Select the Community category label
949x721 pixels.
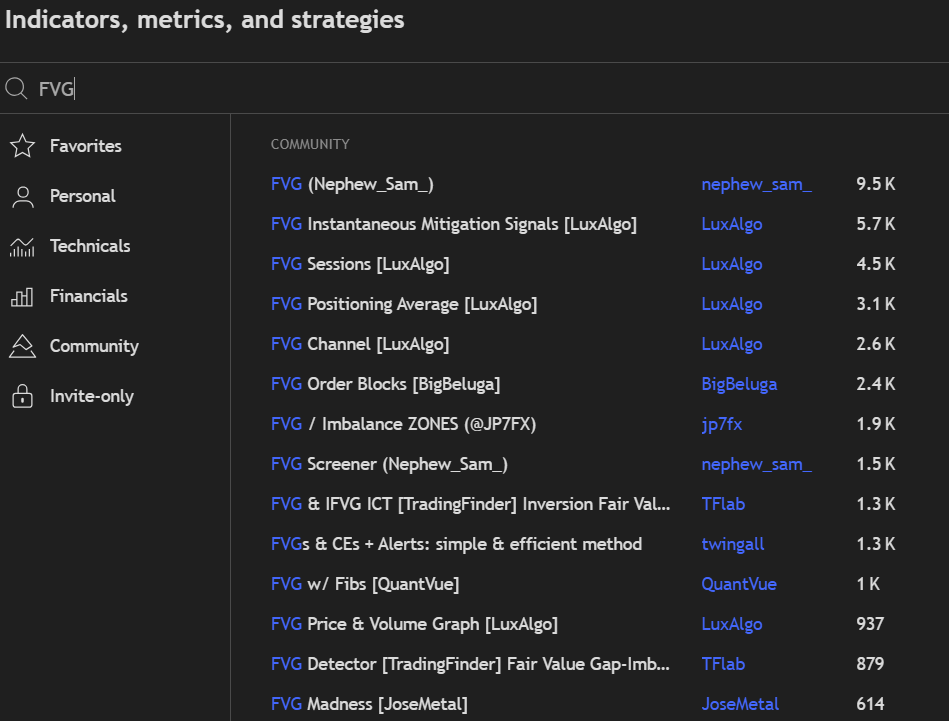(x=94, y=346)
